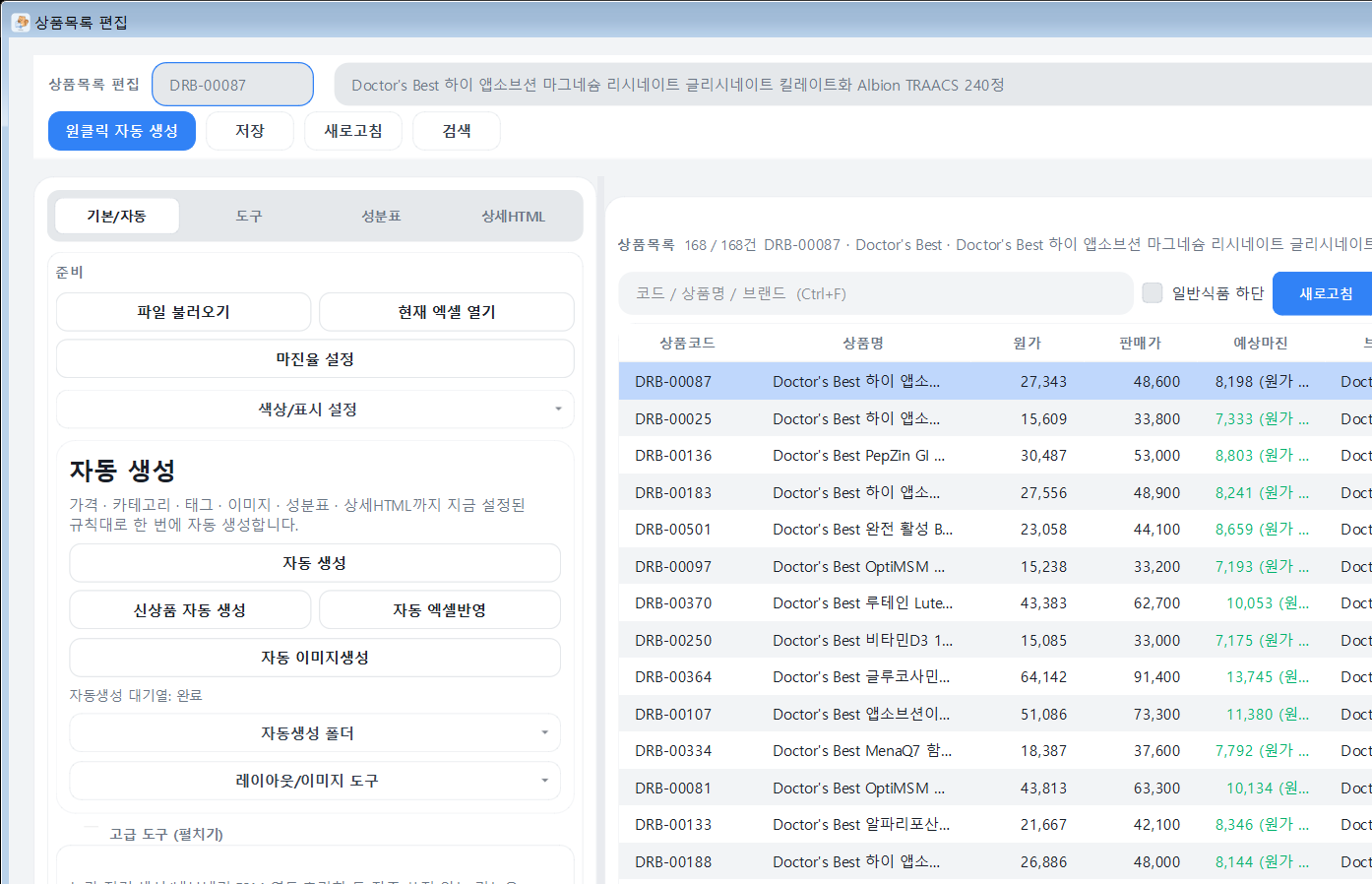Sort by the 상품코드 column header

tap(687, 343)
